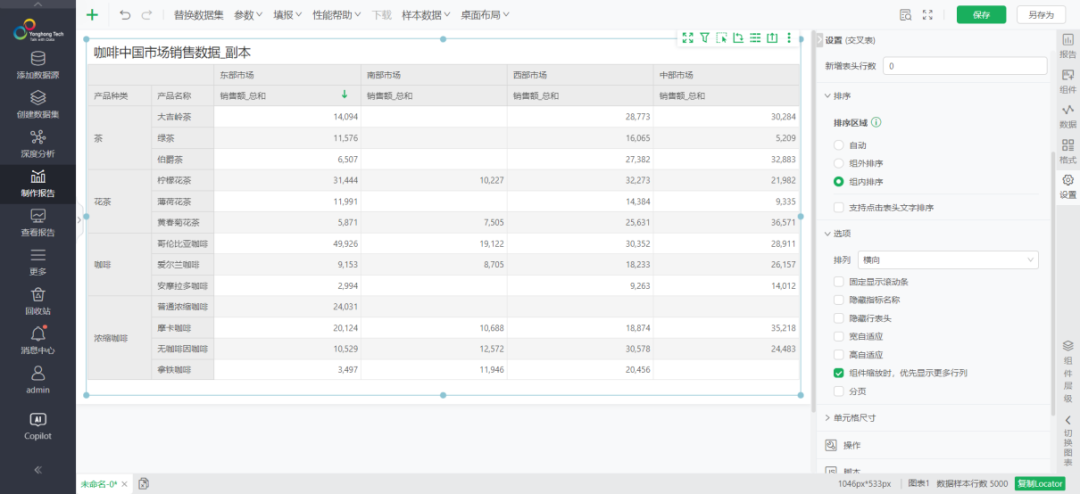1080x494 pixels.
Task: Uncheck 组件缩放时，优先显示更多行列
Action: click(838, 373)
